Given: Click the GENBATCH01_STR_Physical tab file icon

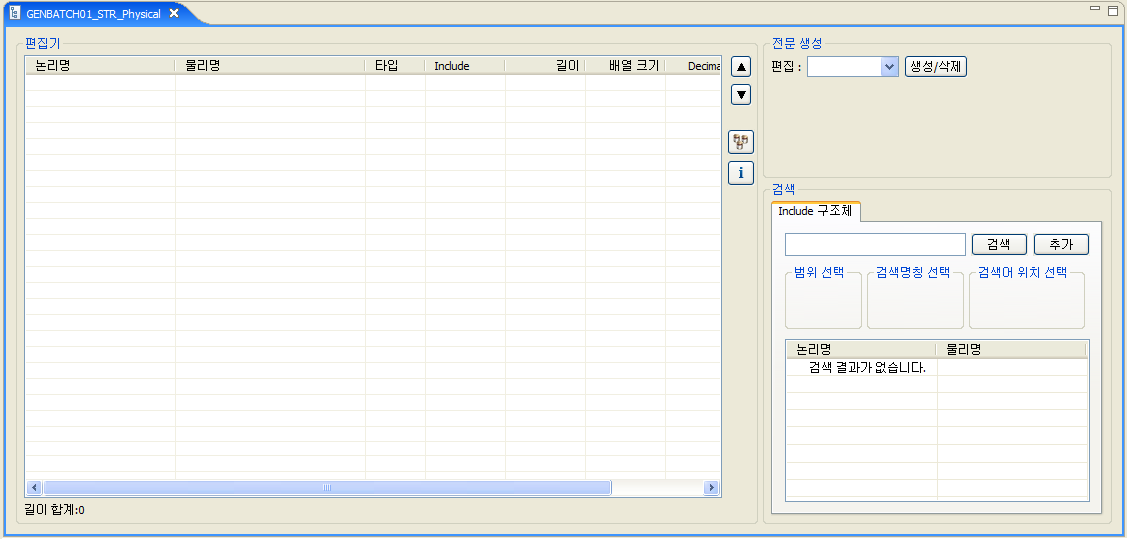Looking at the screenshot, I should pyautogui.click(x=15, y=13).
